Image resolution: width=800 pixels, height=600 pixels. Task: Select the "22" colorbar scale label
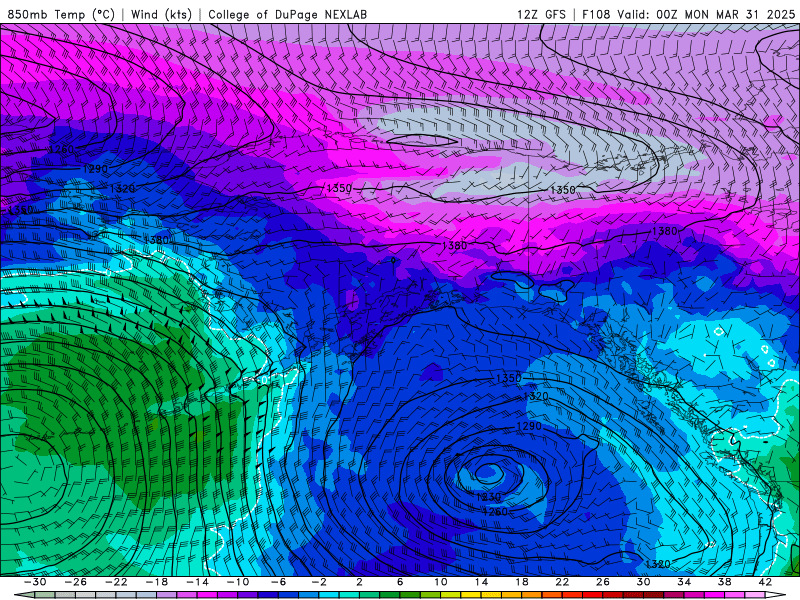pos(562,582)
